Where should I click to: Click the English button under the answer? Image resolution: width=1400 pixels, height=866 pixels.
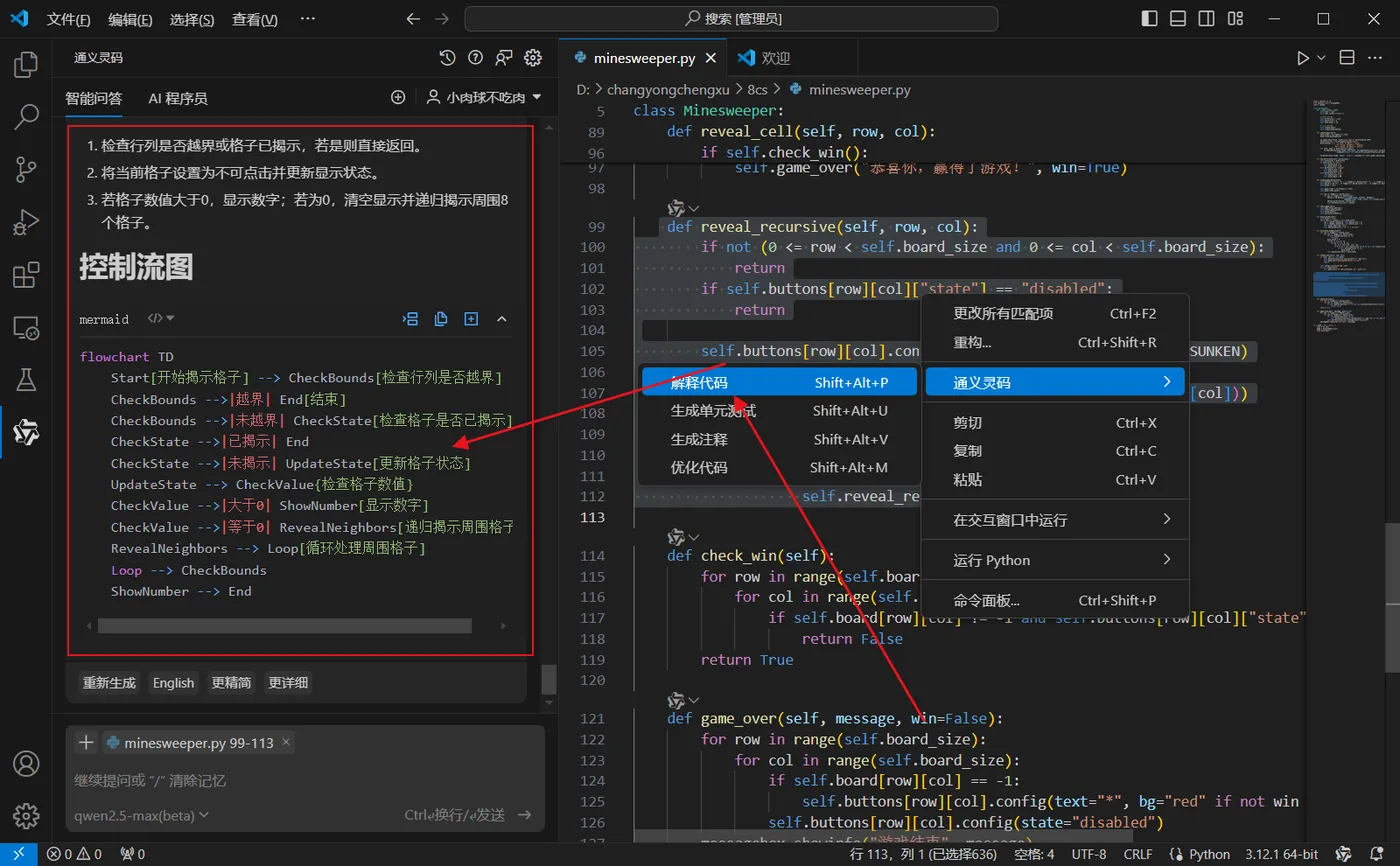pyautogui.click(x=173, y=683)
